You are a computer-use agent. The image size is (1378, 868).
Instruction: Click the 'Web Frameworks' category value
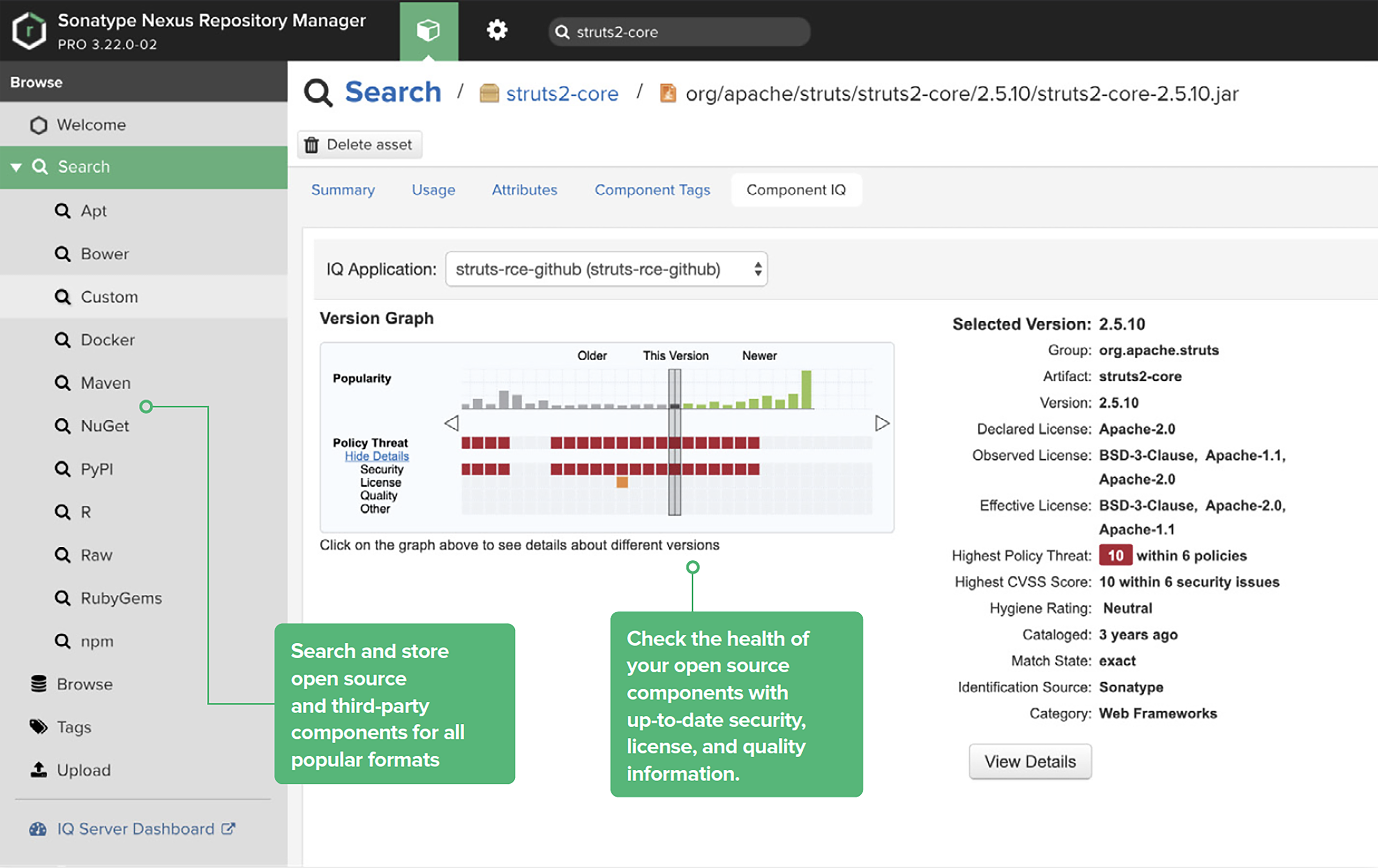pos(1158,714)
